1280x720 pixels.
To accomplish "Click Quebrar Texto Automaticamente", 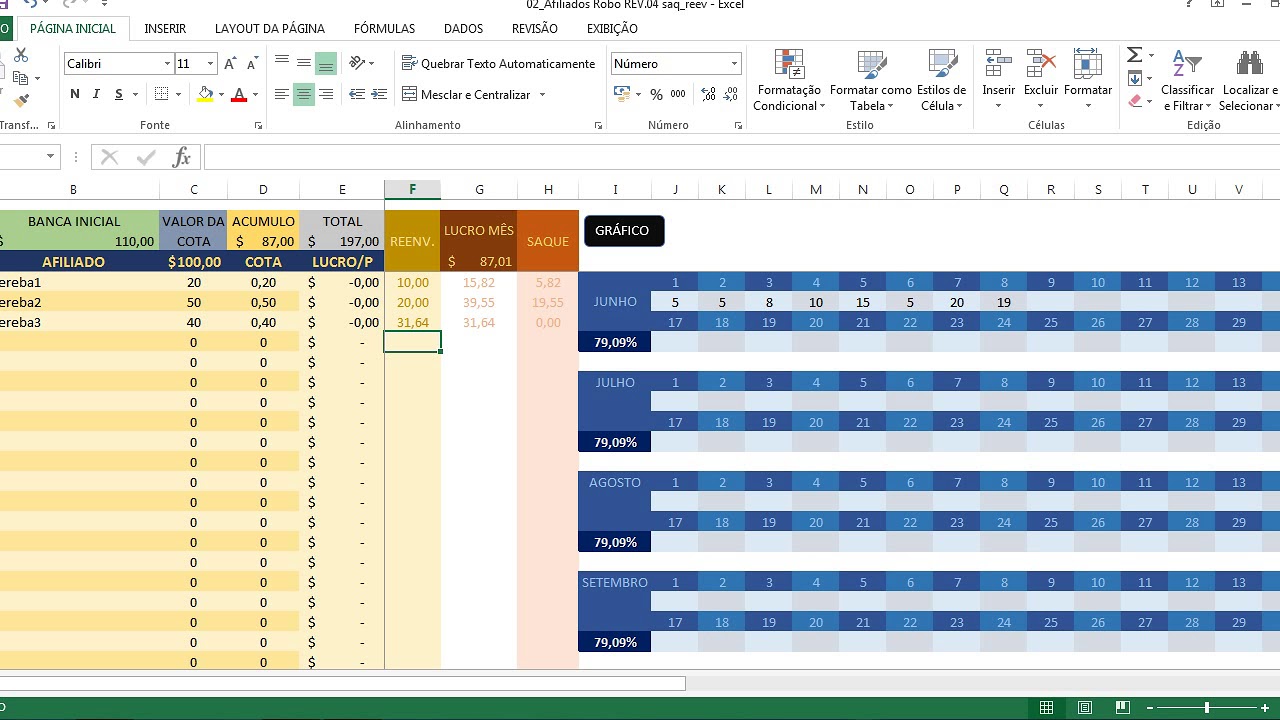I will [498, 63].
